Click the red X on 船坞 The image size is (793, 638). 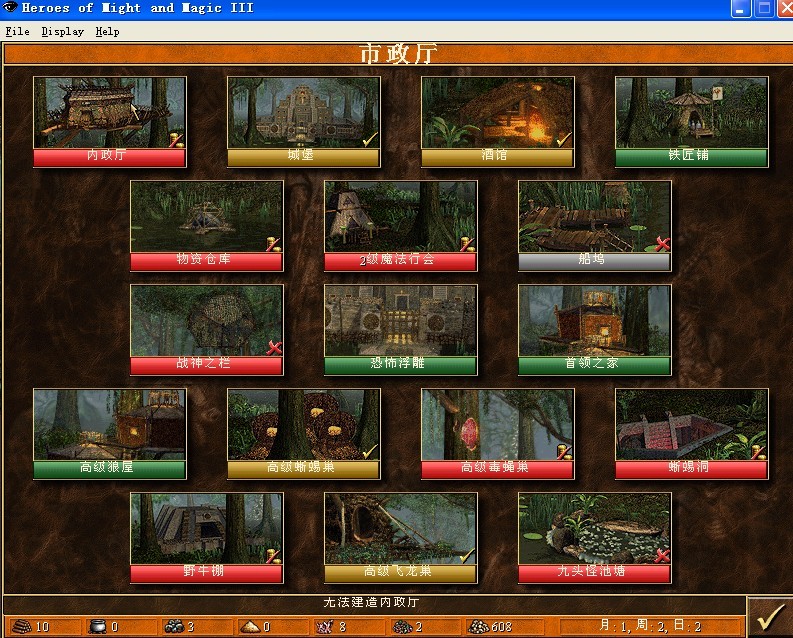click(663, 244)
